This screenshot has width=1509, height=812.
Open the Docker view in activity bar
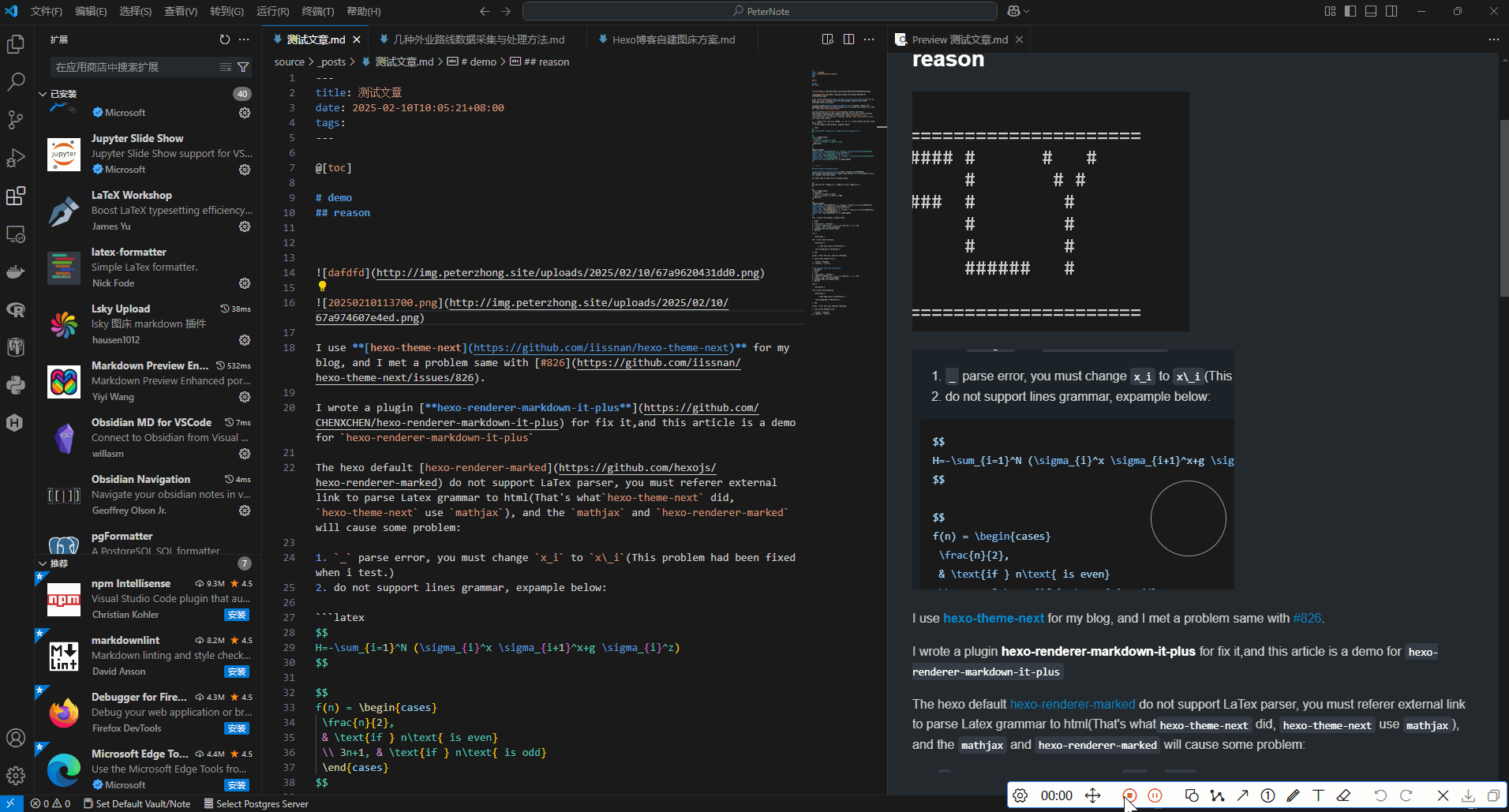coord(16,272)
